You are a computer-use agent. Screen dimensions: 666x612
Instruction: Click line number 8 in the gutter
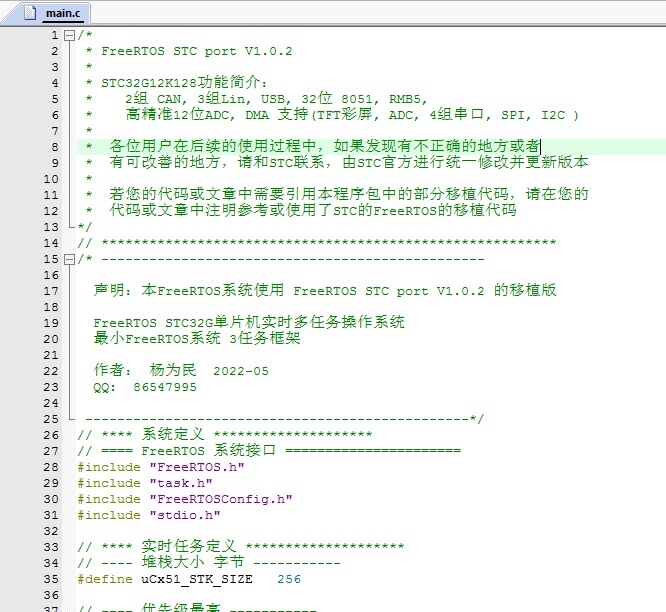click(x=55, y=147)
